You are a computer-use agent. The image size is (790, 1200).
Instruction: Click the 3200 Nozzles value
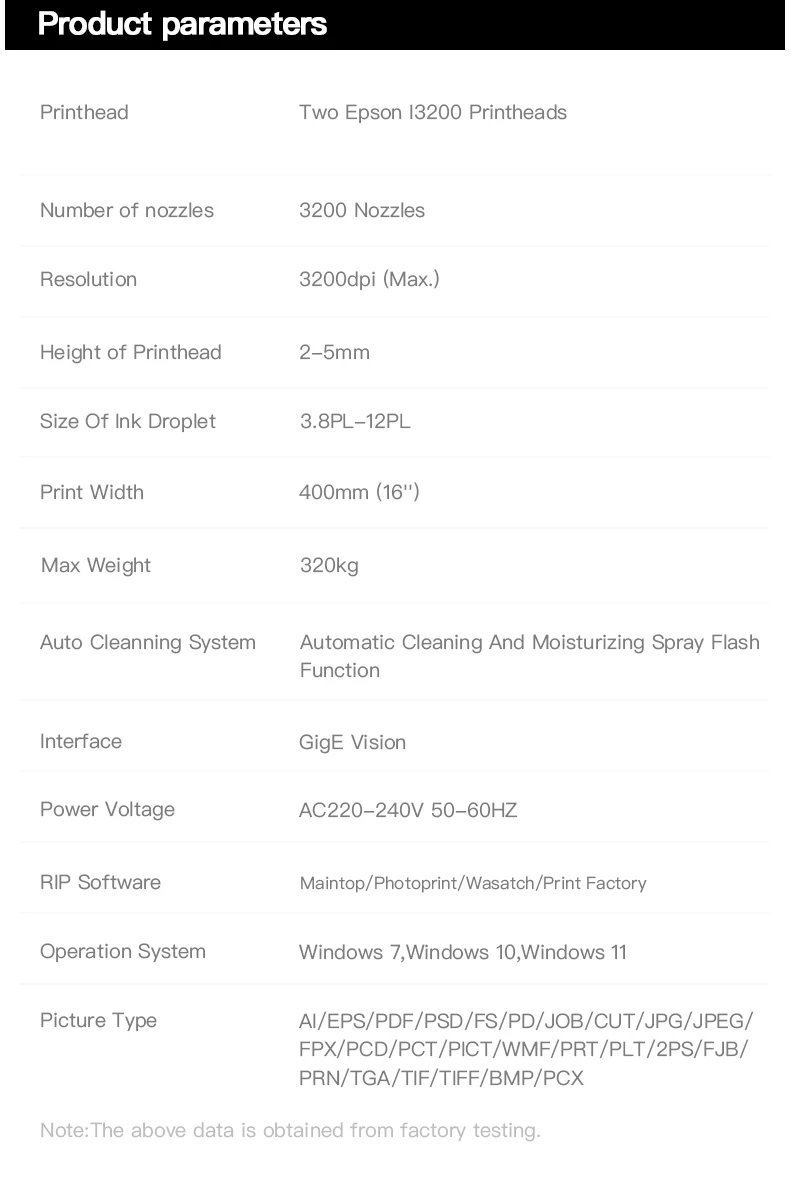[362, 210]
